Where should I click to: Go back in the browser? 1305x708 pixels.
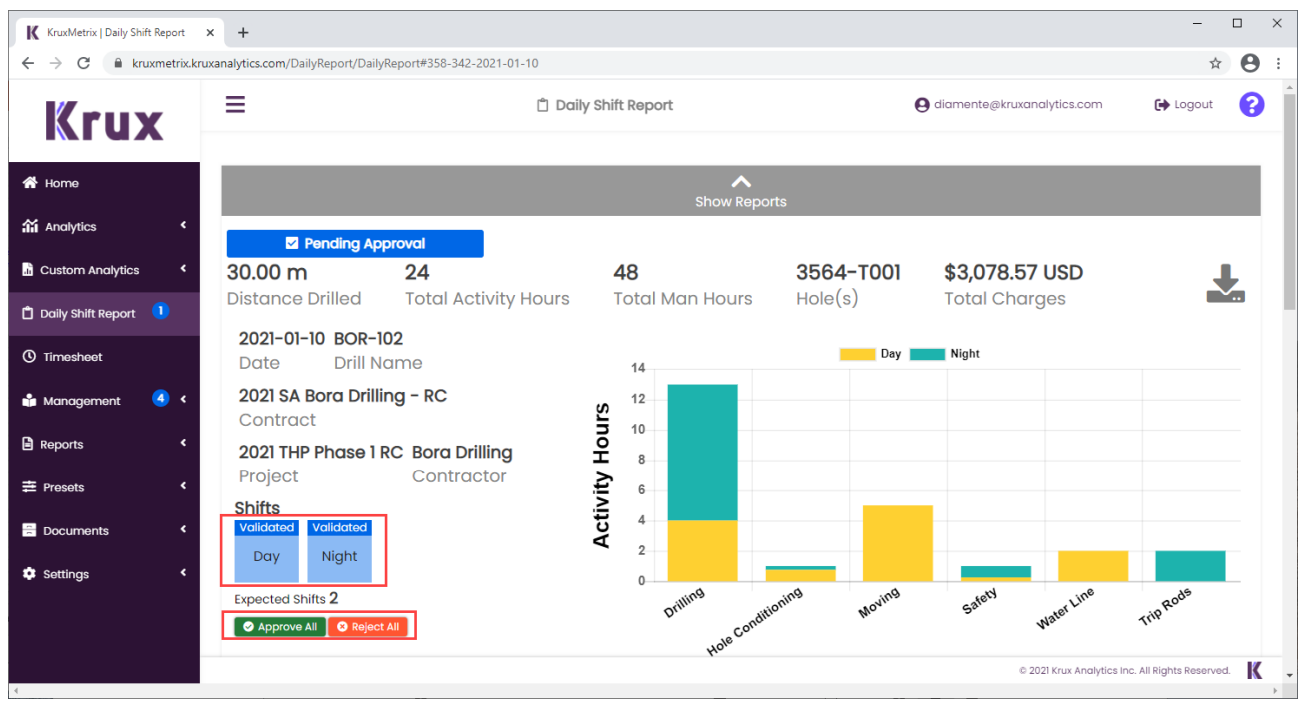(28, 63)
